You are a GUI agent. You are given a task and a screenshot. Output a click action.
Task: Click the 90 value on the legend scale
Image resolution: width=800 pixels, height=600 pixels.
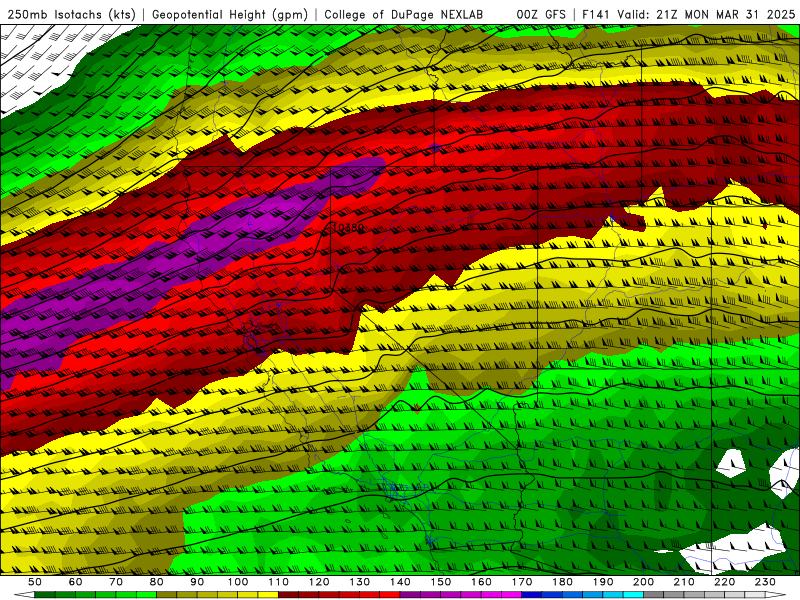(197, 582)
